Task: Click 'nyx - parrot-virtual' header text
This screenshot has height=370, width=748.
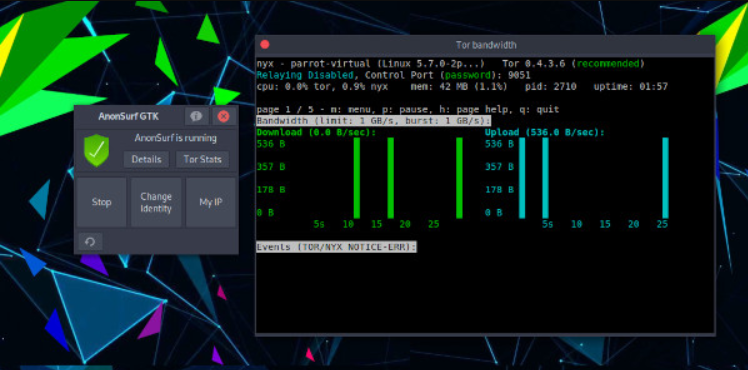Action: pyautogui.click(x=313, y=63)
